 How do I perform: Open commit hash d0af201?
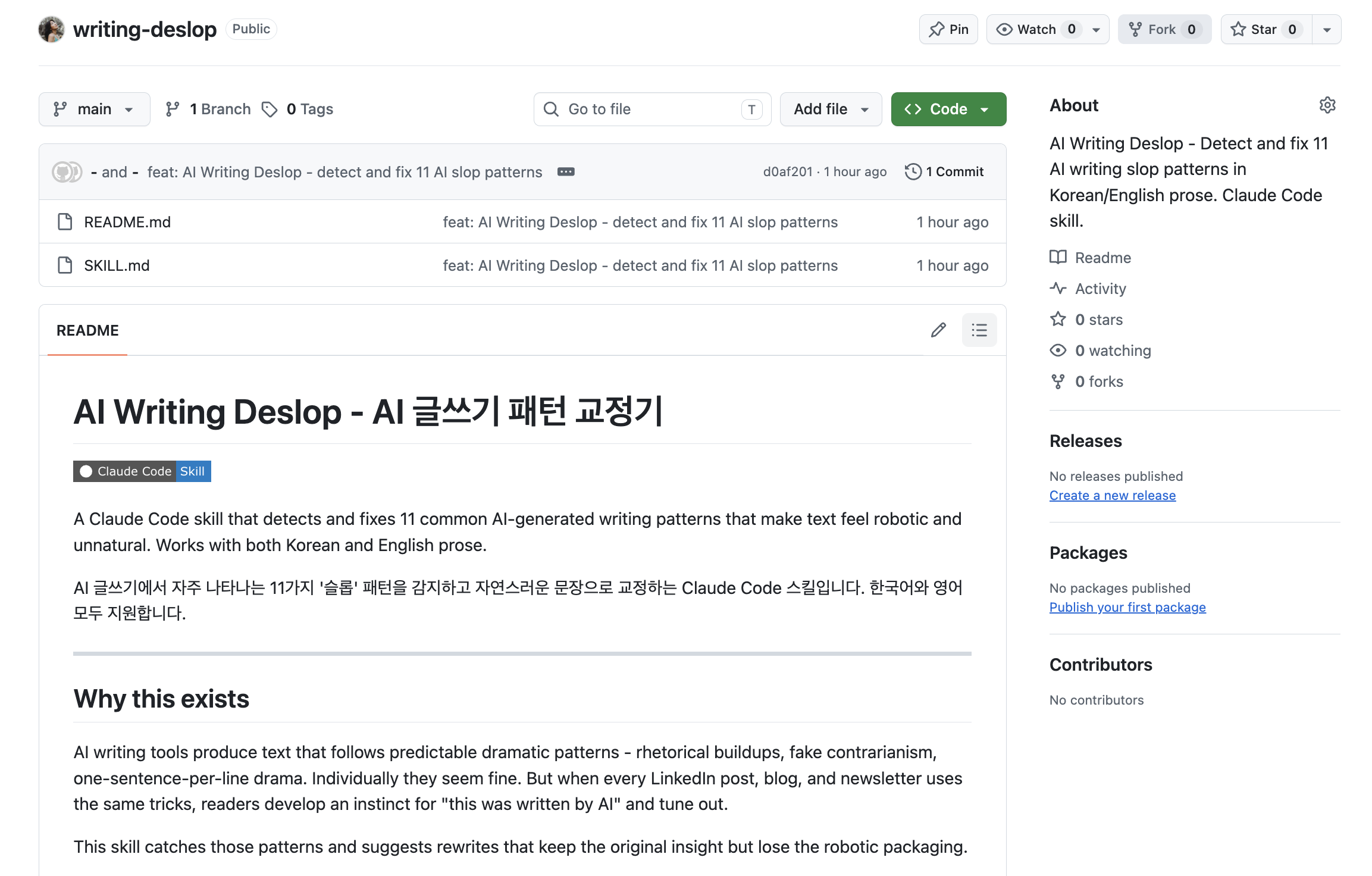coord(788,172)
